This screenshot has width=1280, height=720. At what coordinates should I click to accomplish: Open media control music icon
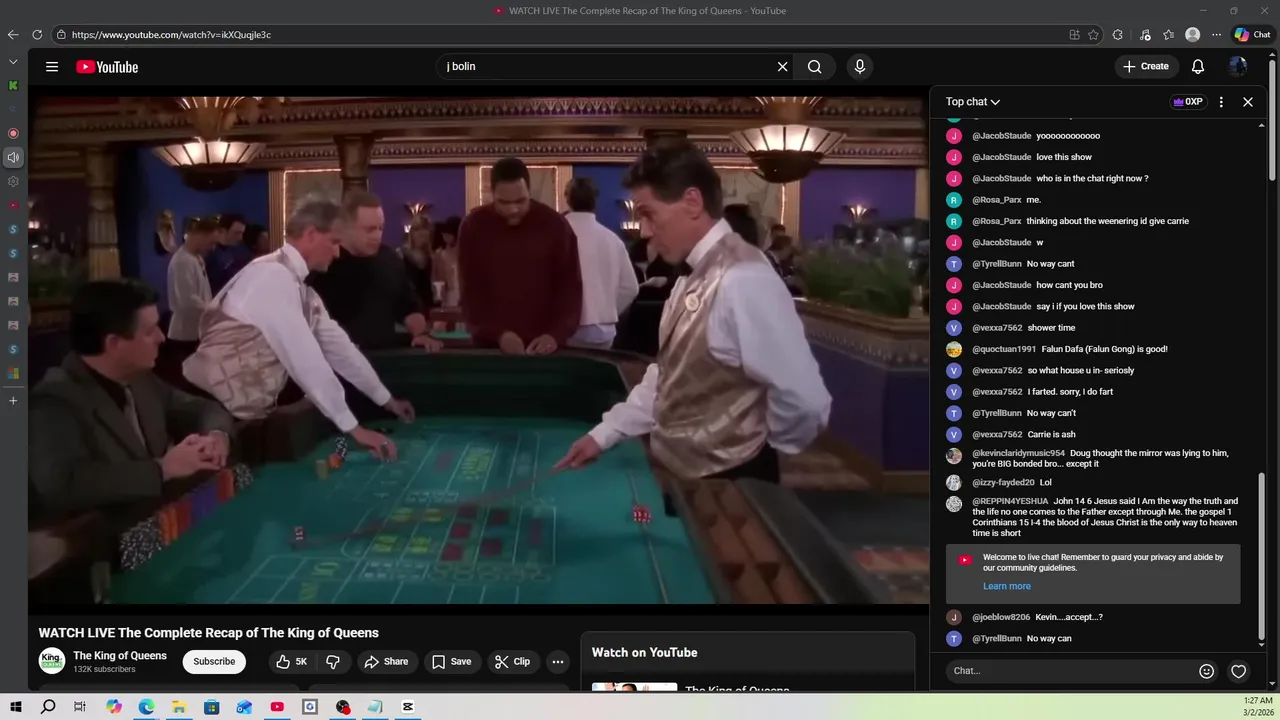tap(1145, 35)
